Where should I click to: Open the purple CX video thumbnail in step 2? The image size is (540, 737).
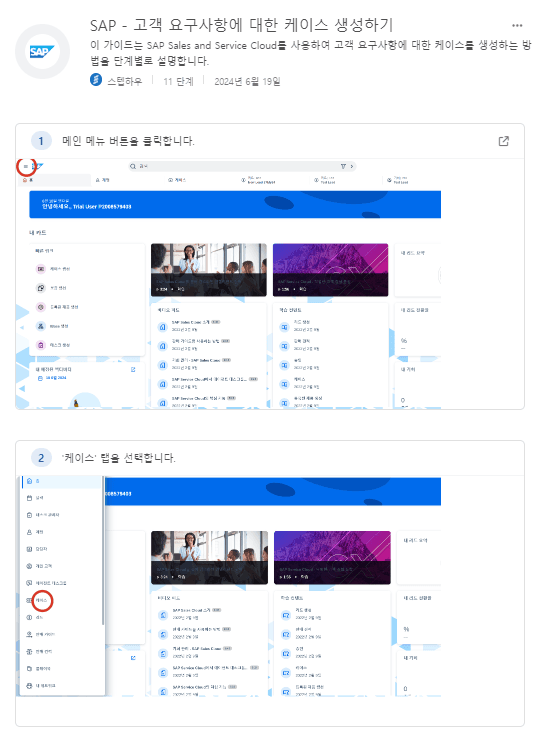[x=332, y=558]
